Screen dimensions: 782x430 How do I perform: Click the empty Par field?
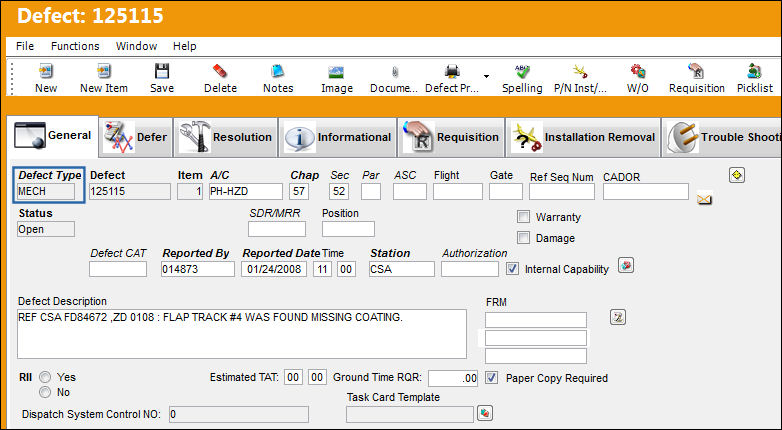click(371, 192)
